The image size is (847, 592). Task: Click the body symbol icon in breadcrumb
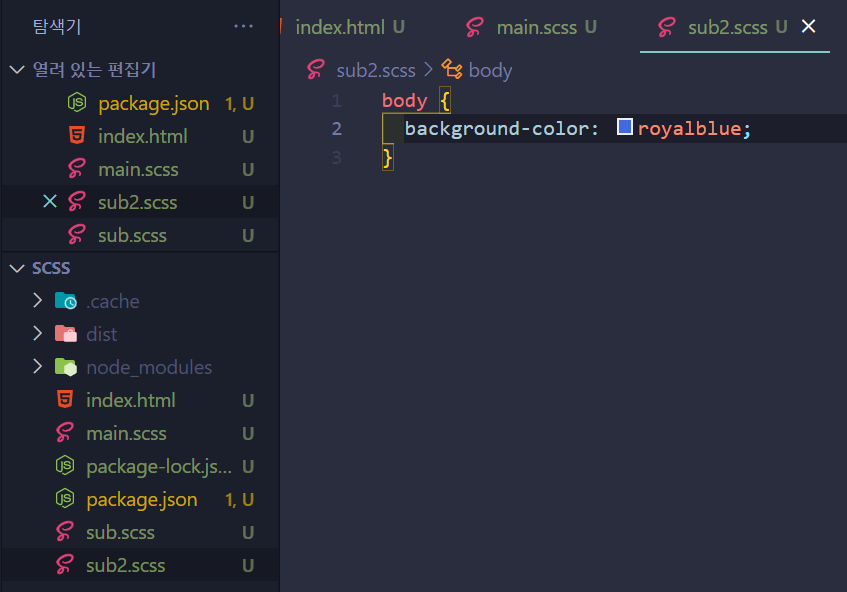click(452, 70)
